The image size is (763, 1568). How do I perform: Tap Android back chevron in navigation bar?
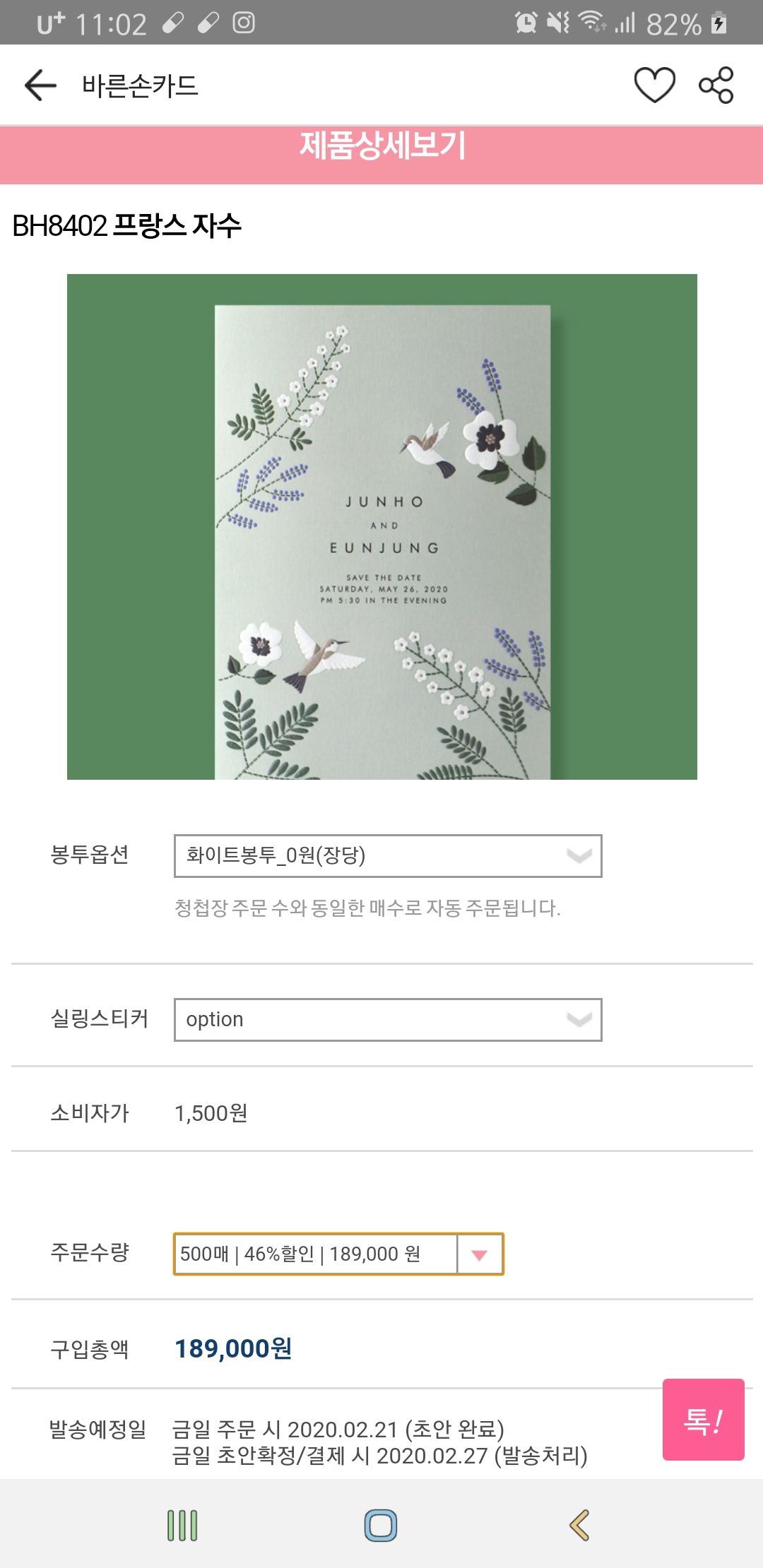pos(579,1526)
